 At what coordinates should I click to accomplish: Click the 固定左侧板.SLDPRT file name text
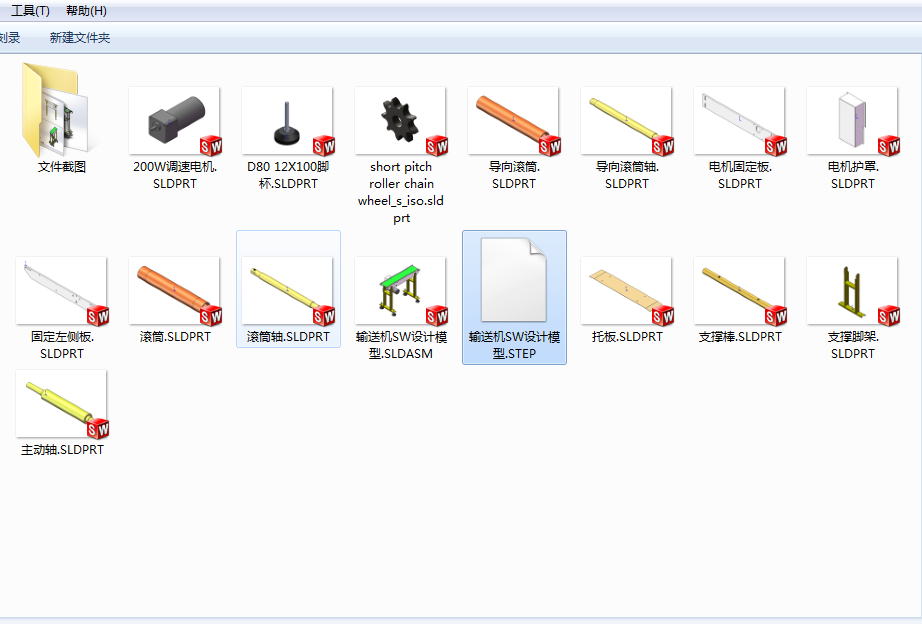(62, 345)
